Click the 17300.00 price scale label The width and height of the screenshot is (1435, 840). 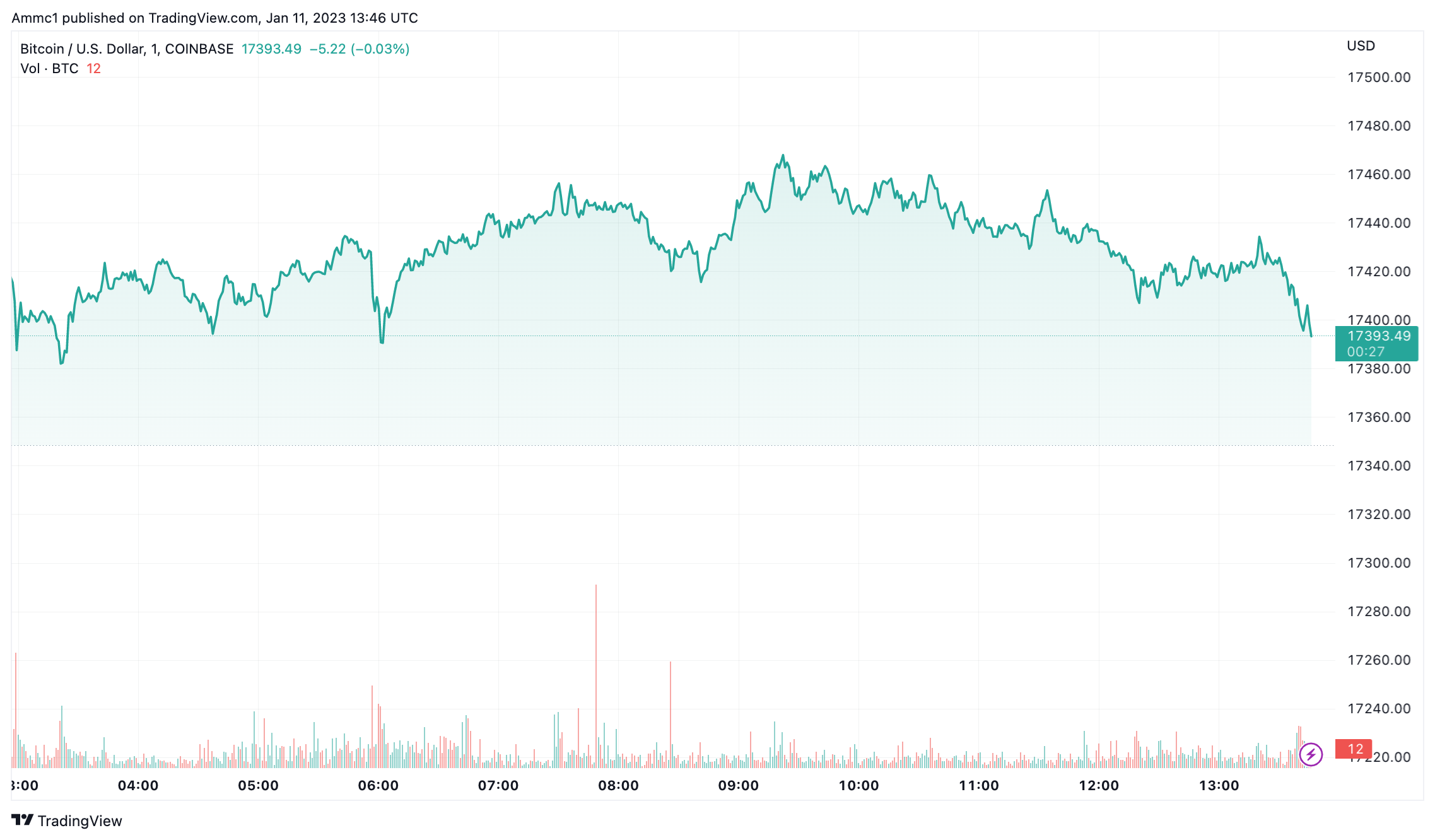point(1379,563)
